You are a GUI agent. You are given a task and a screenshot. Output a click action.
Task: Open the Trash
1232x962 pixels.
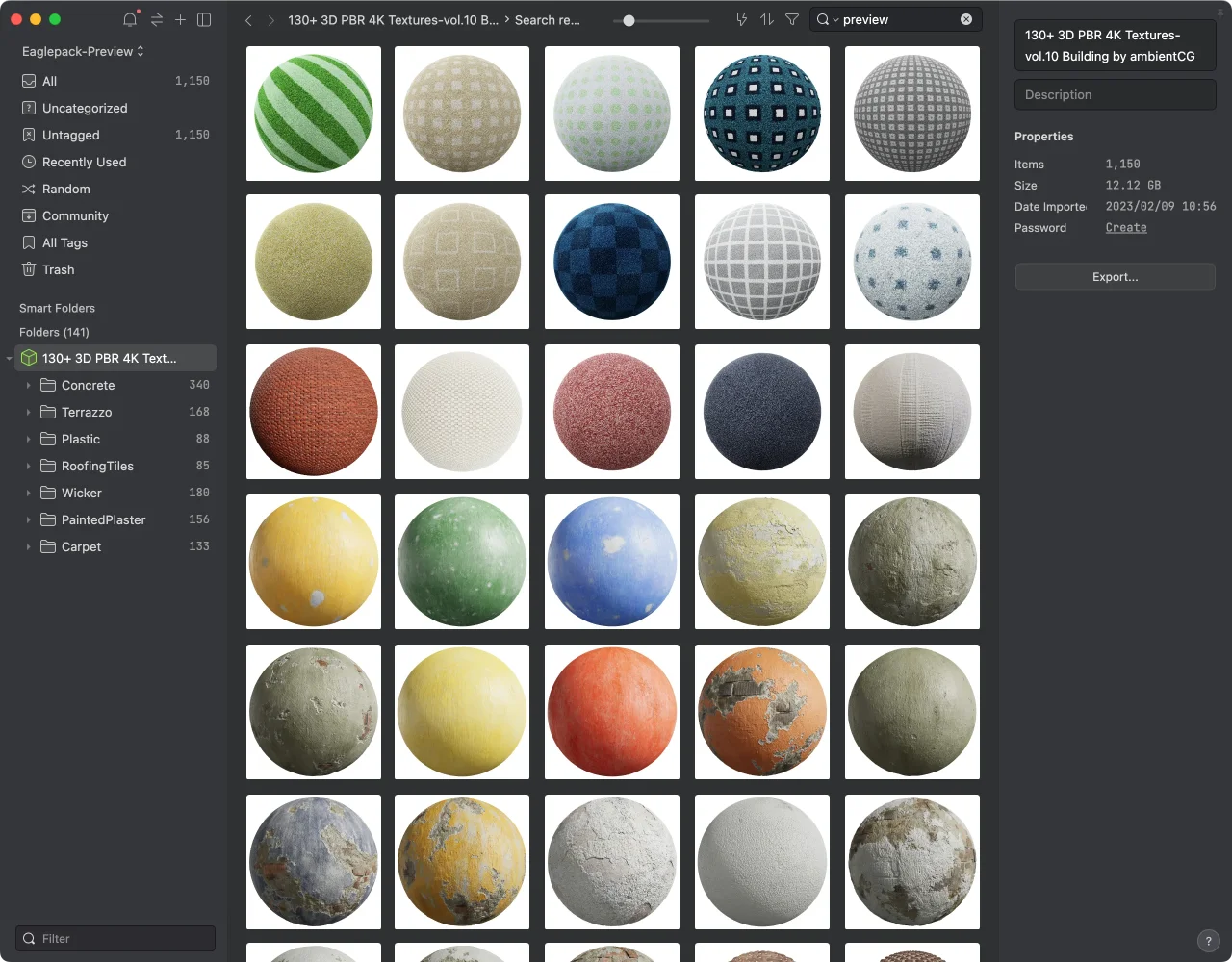click(x=115, y=269)
